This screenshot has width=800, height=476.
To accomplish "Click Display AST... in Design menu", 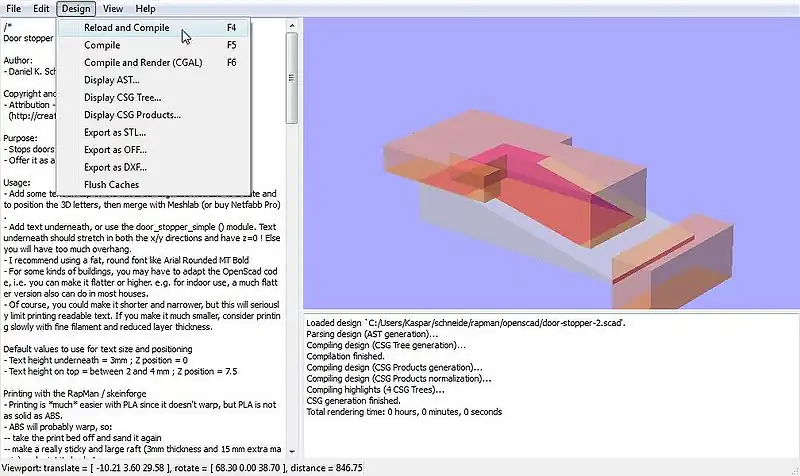I will (x=112, y=80).
